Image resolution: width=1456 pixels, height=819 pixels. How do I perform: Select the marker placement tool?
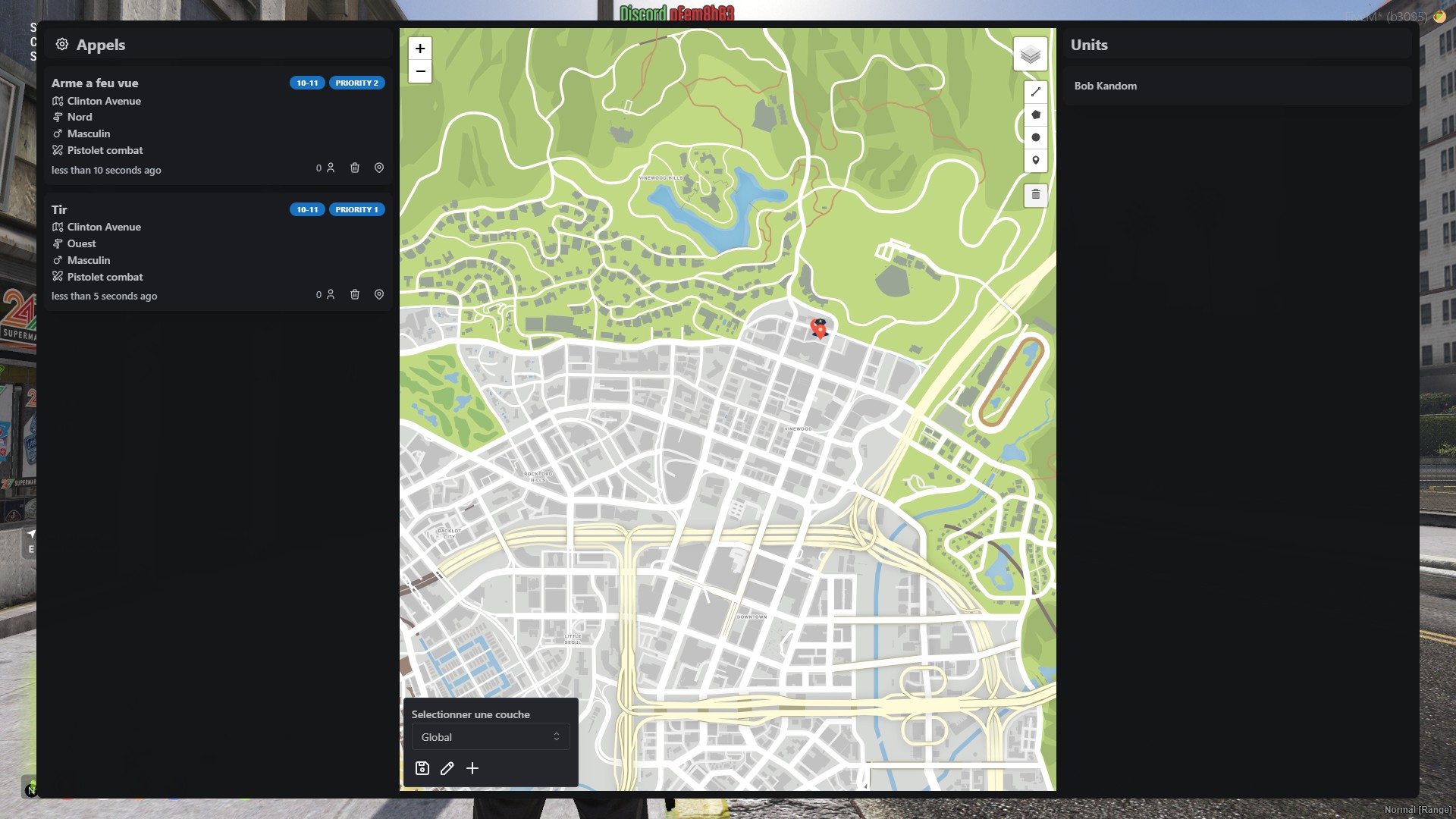click(1036, 161)
